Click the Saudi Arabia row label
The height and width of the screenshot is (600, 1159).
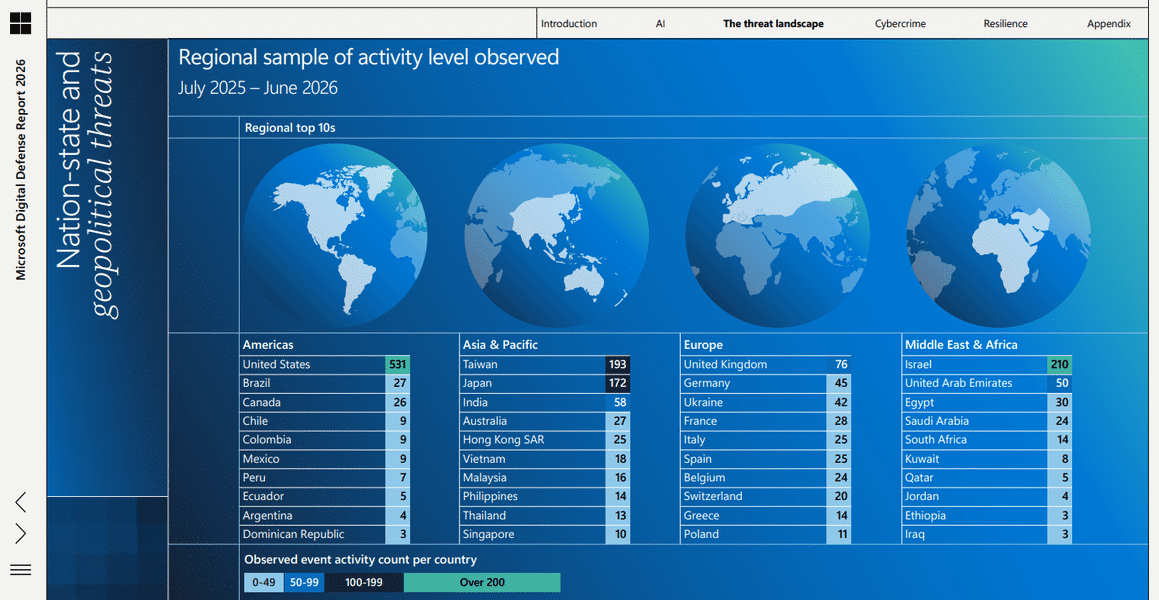pos(937,421)
